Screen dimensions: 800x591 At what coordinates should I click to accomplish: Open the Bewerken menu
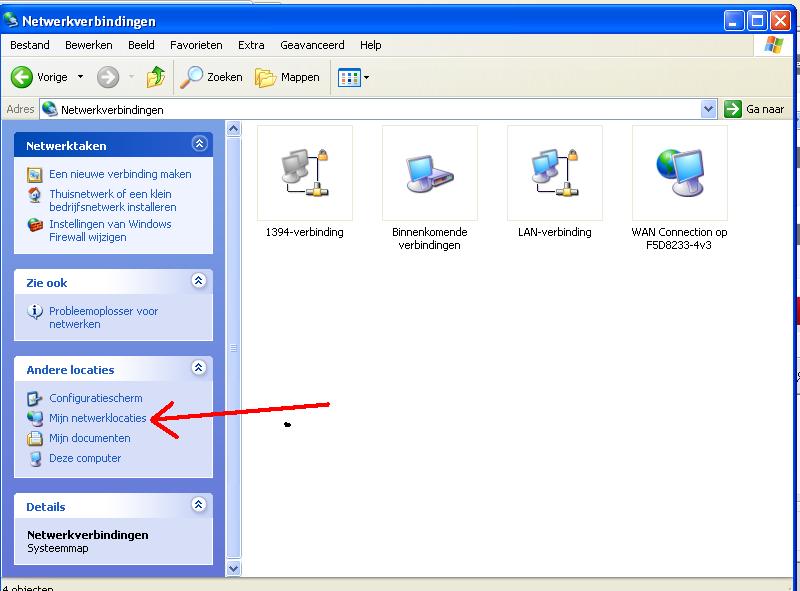click(89, 45)
